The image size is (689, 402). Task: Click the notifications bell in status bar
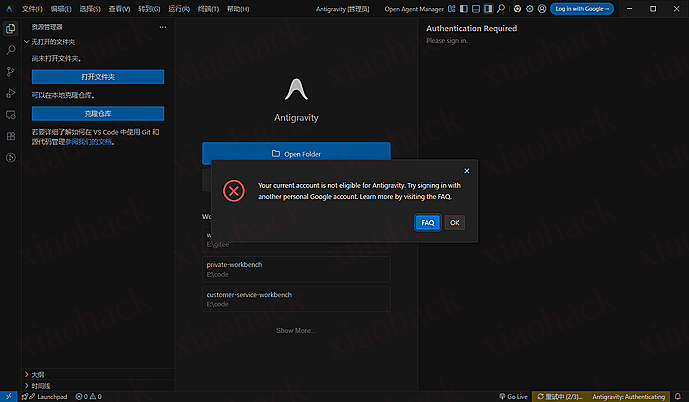(678, 396)
